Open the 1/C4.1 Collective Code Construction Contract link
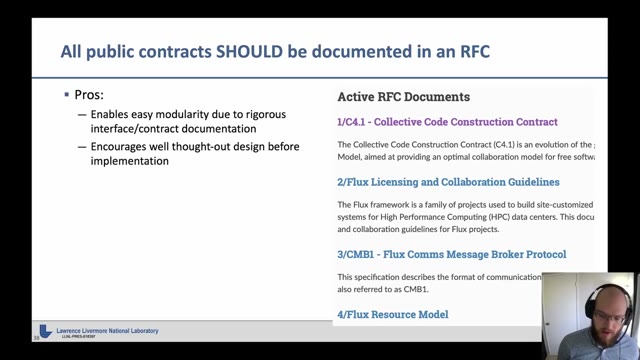640x360 pixels. [447, 122]
